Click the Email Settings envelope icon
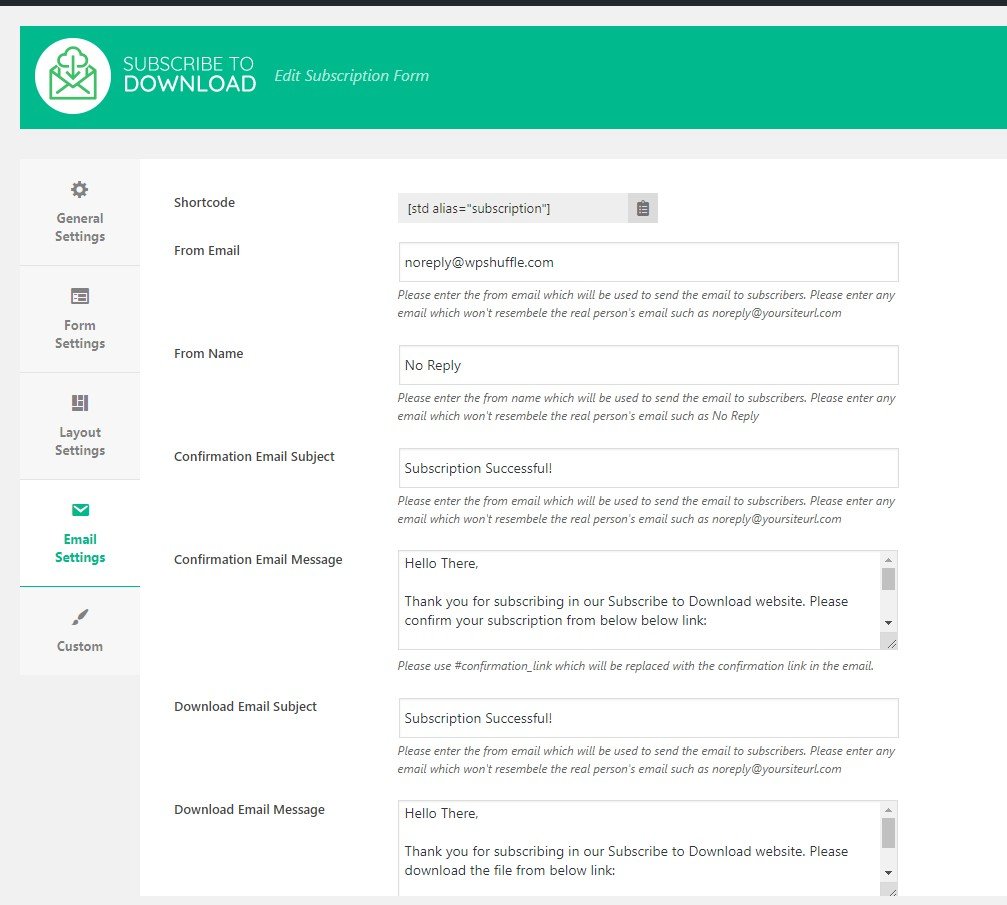1007x905 pixels. click(x=80, y=510)
